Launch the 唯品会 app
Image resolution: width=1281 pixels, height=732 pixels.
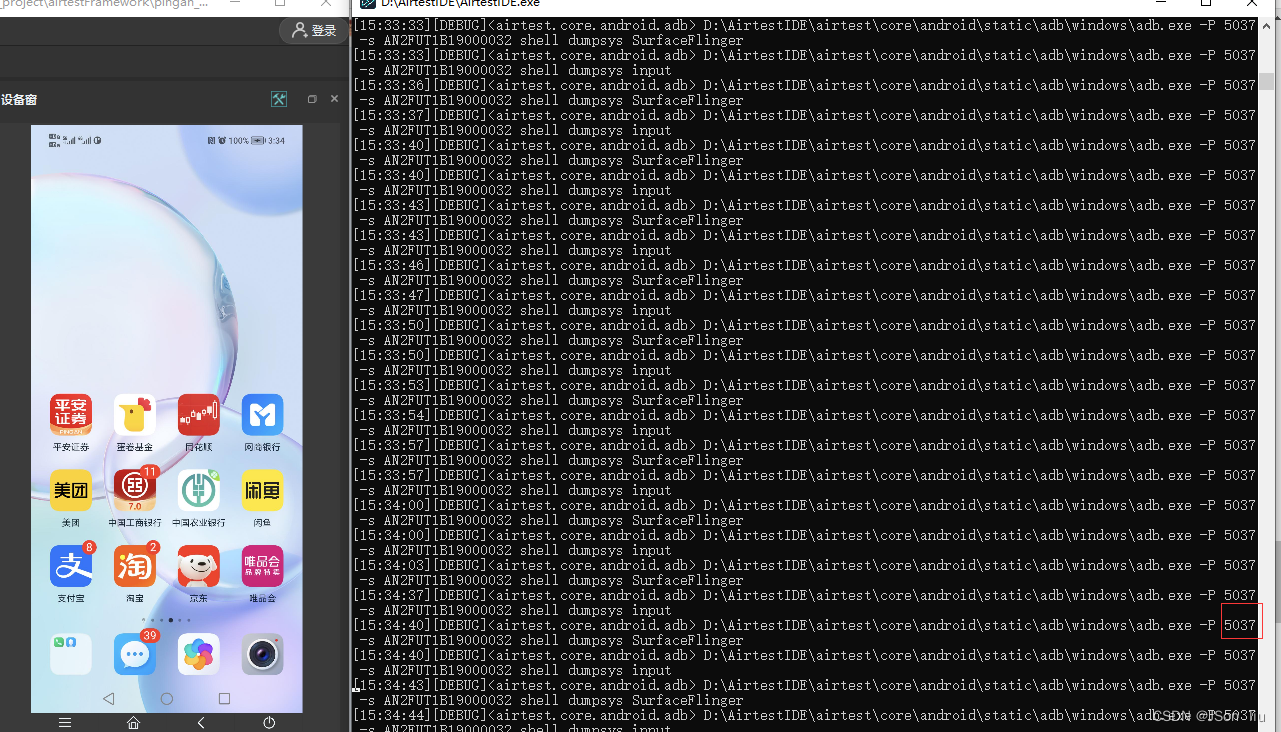click(263, 567)
